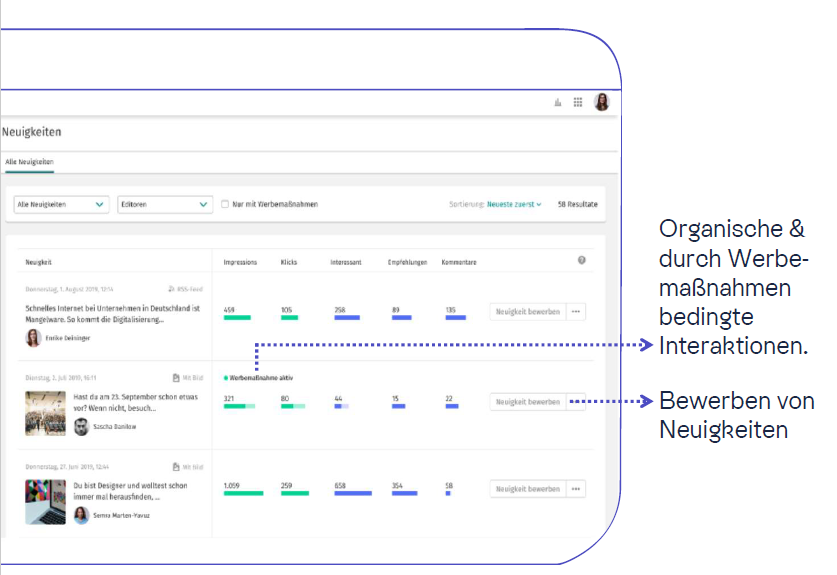Click Sascha Bonilow's author avatar

pyautogui.click(x=82, y=426)
